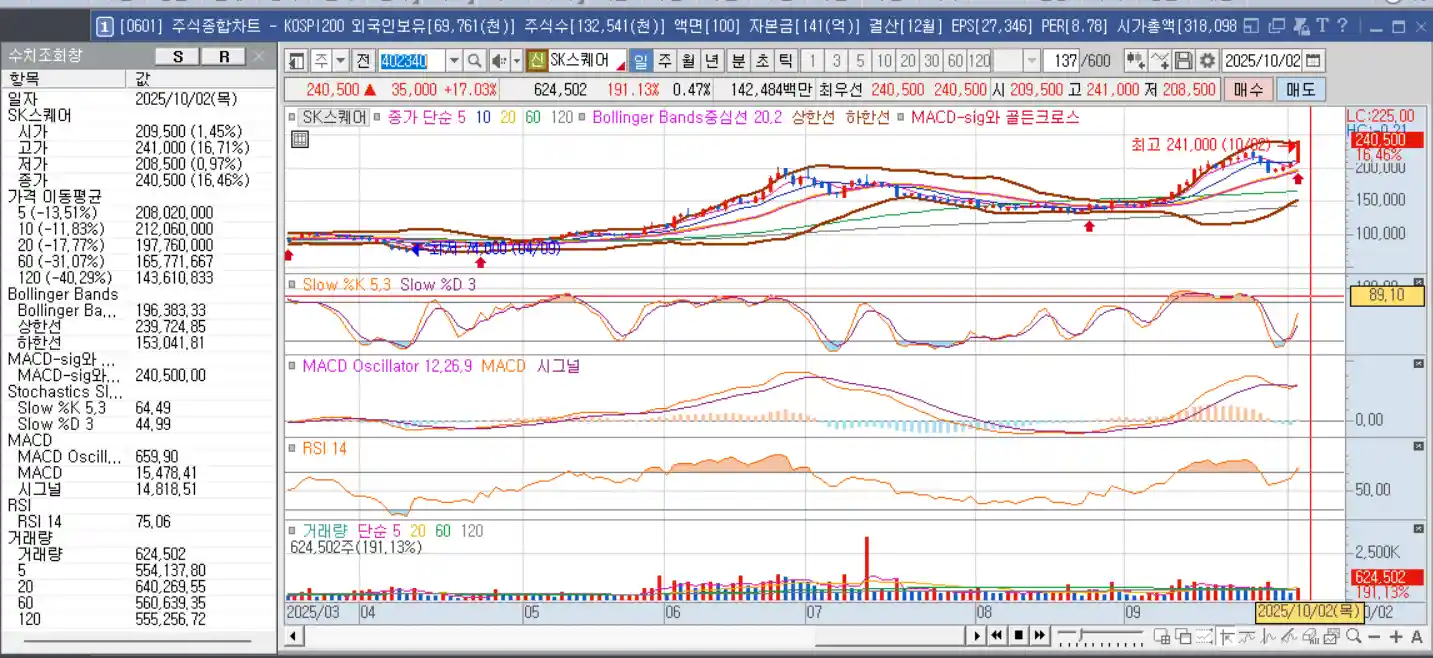Image resolution: width=1433 pixels, height=658 pixels.
Task: Click the plus zoom-in icon at bottom
Action: pyautogui.click(x=1396, y=636)
